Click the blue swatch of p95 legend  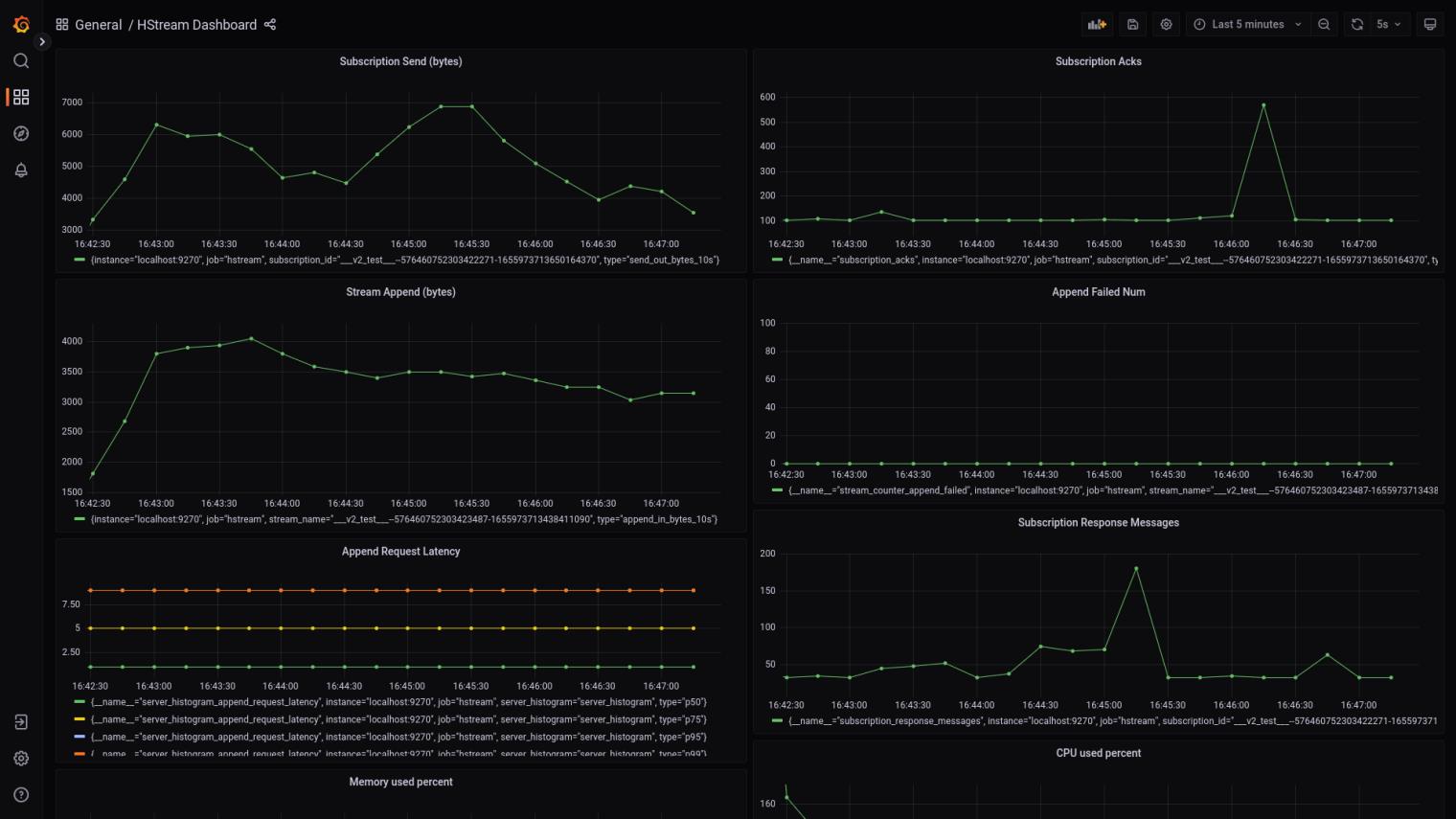click(80, 738)
